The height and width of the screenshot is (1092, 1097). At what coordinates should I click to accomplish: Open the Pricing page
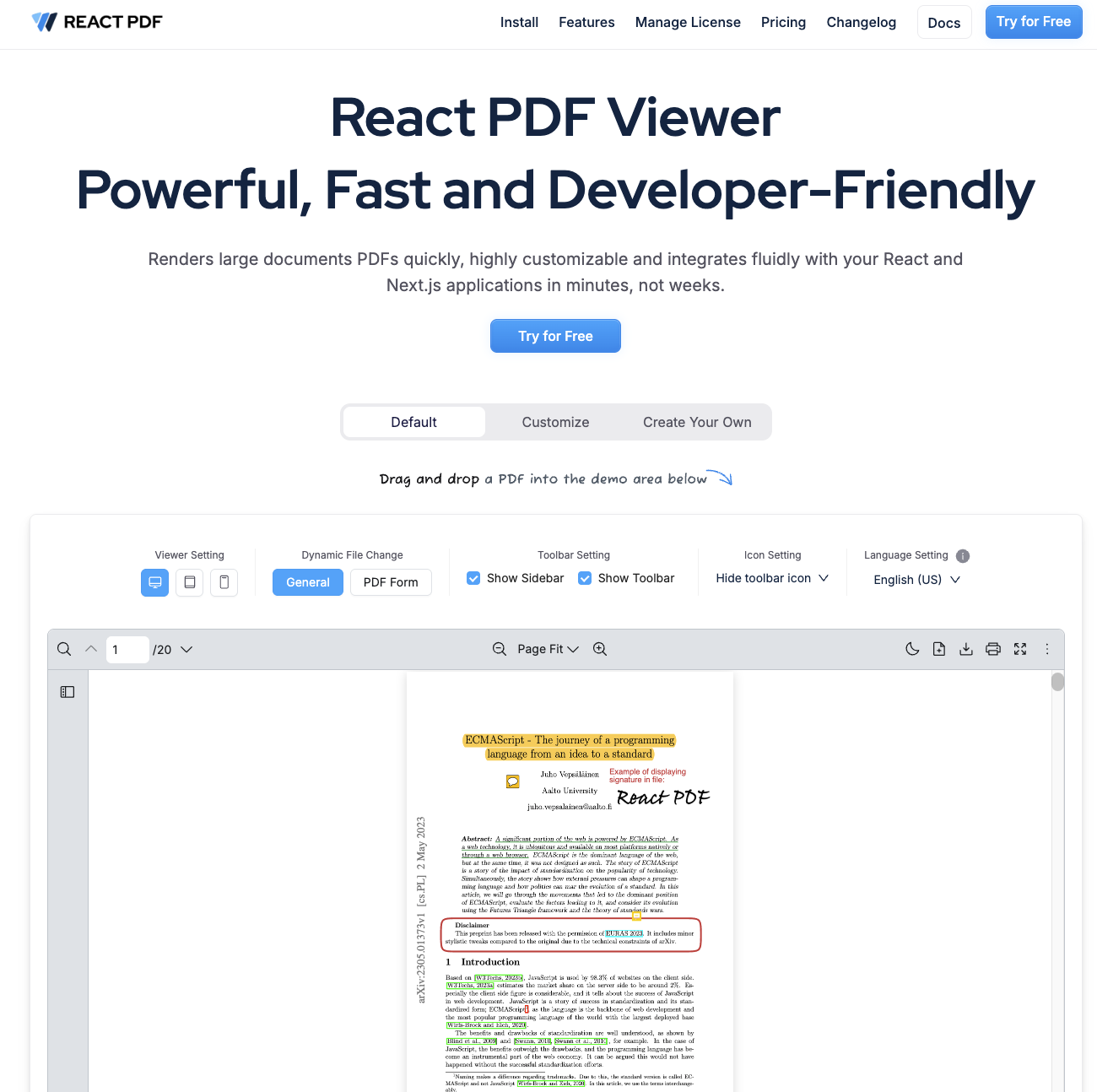pyautogui.click(x=783, y=22)
